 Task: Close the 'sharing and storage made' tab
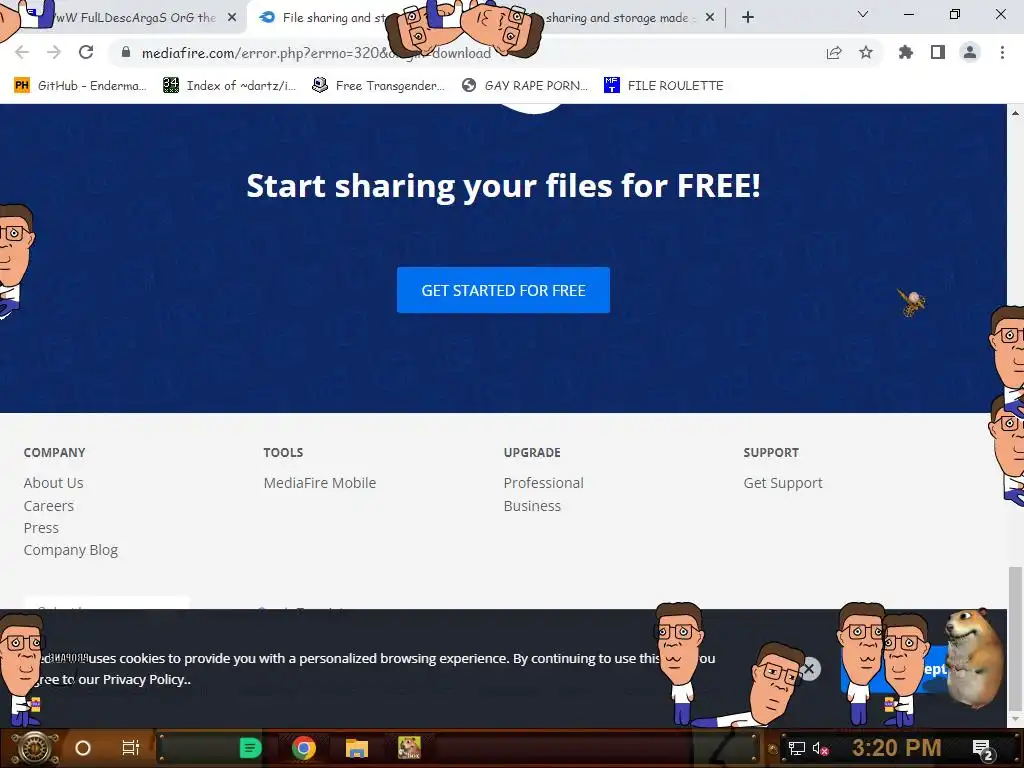(710, 18)
